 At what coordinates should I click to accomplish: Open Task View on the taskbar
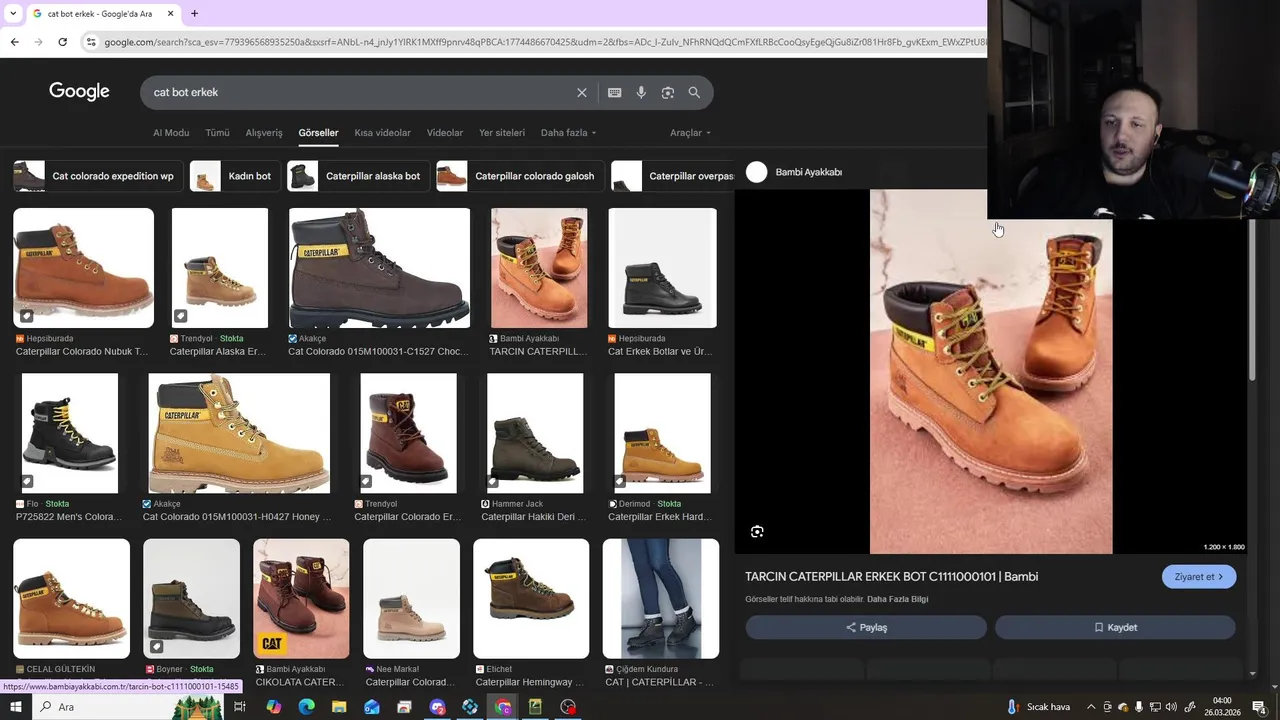tap(240, 707)
